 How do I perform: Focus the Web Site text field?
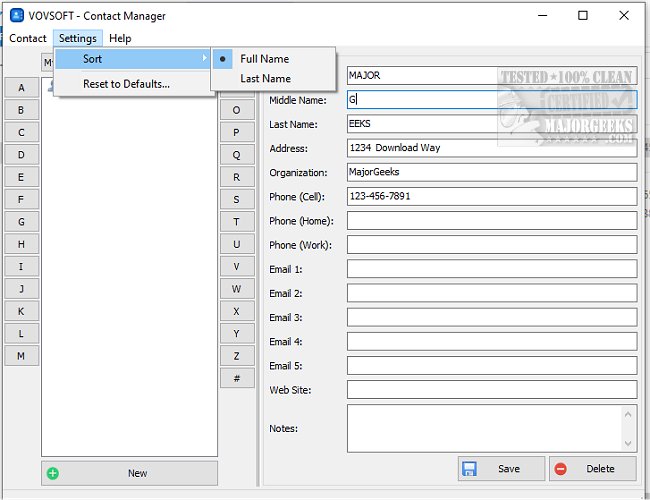[491, 390]
